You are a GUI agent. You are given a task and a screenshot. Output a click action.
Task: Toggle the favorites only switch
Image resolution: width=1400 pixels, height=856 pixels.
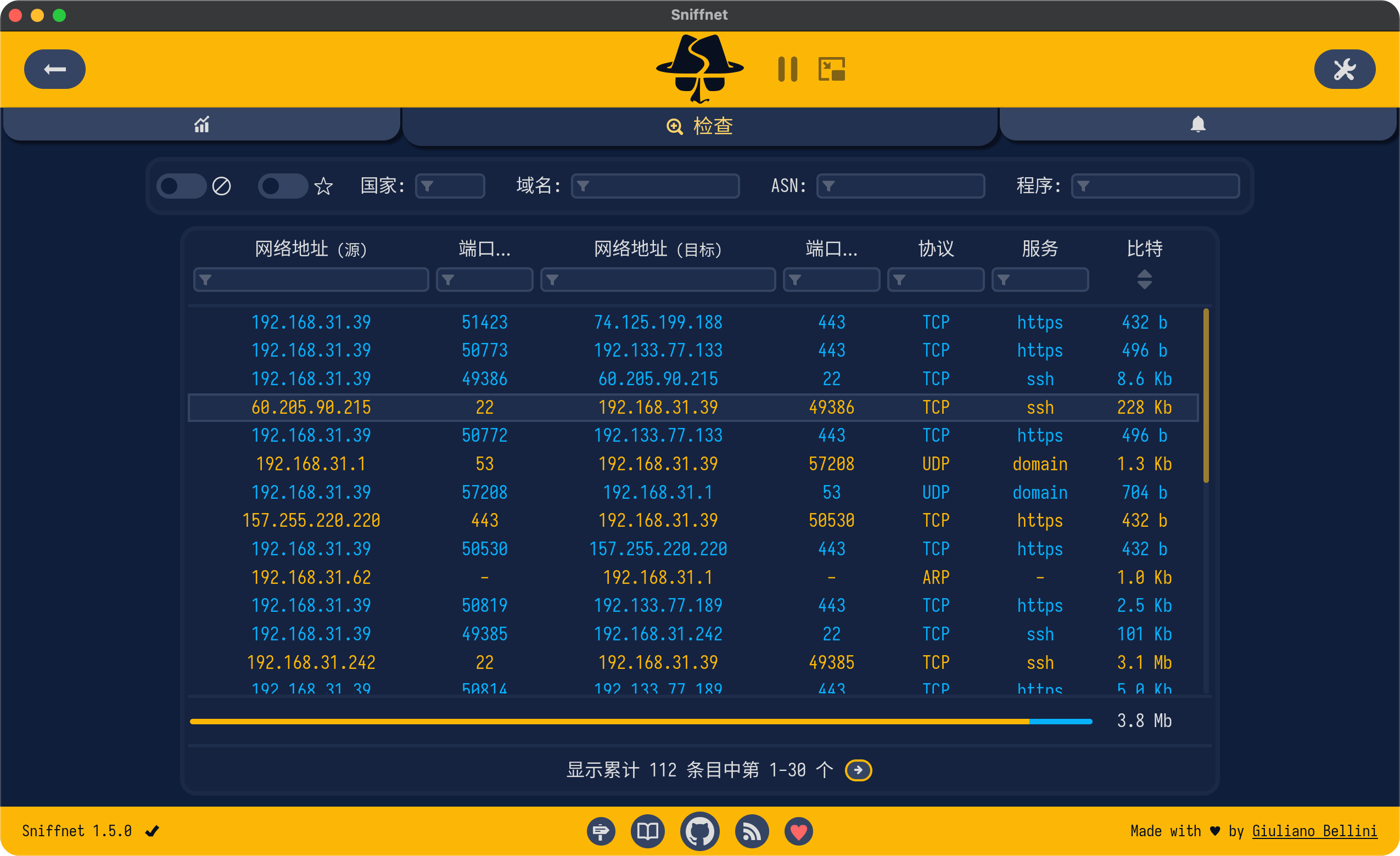282,186
